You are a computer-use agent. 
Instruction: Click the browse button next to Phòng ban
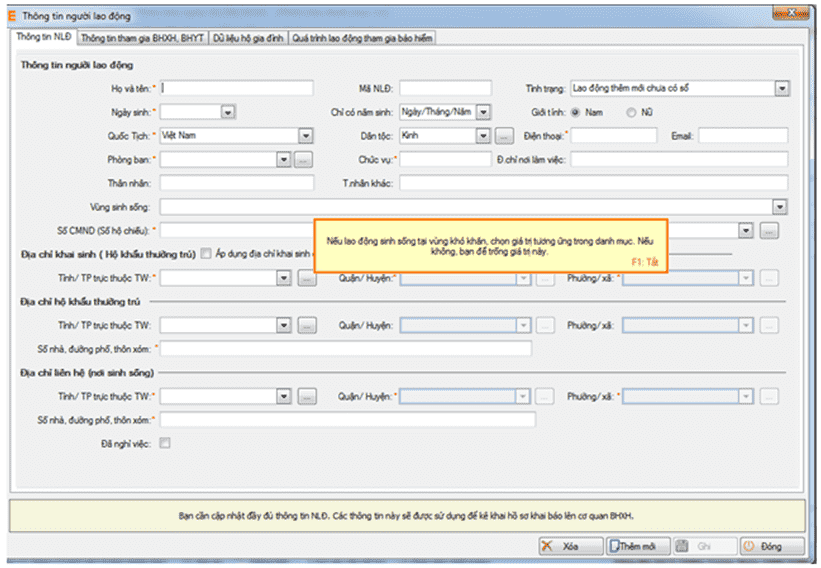(305, 159)
